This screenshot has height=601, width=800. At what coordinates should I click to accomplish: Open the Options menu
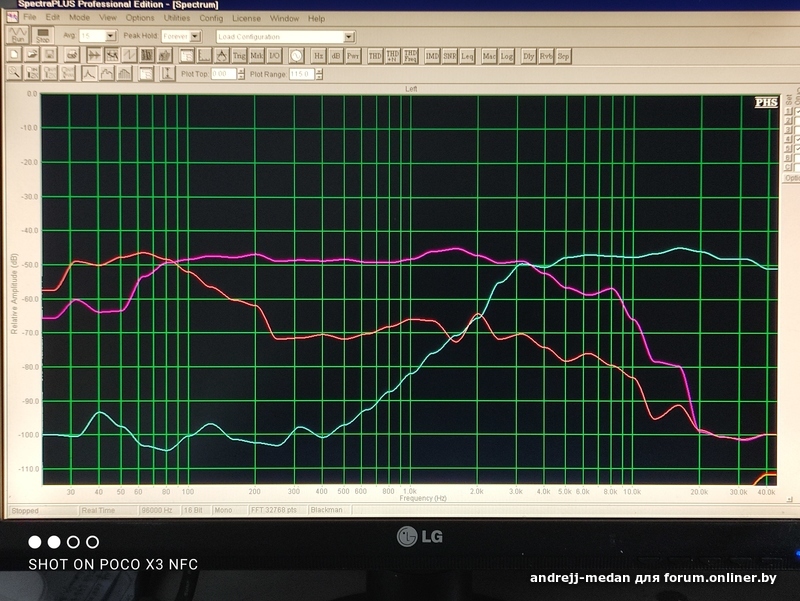click(x=140, y=18)
